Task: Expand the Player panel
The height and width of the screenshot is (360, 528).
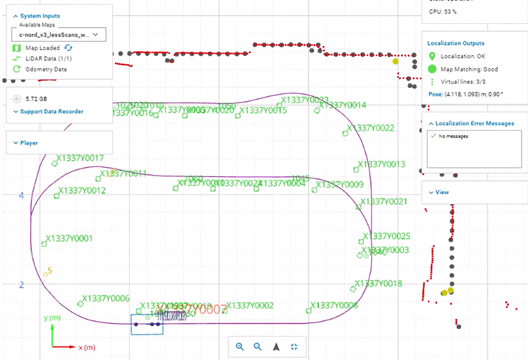Action: [26, 143]
